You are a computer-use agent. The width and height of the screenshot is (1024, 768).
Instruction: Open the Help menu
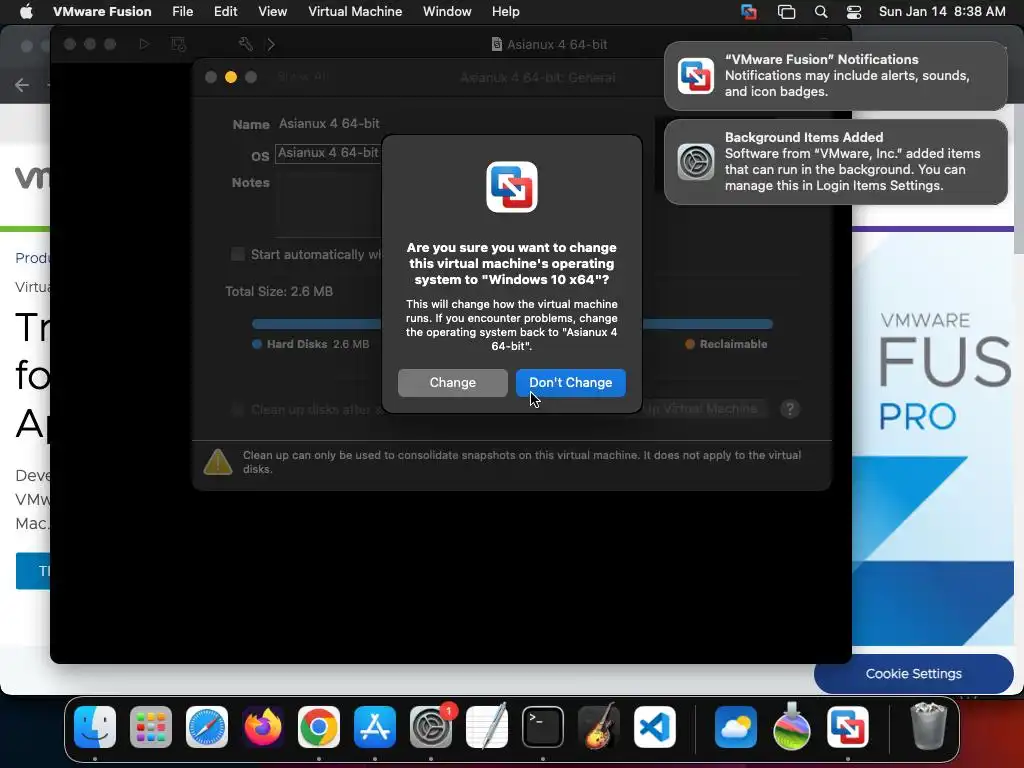pos(505,12)
